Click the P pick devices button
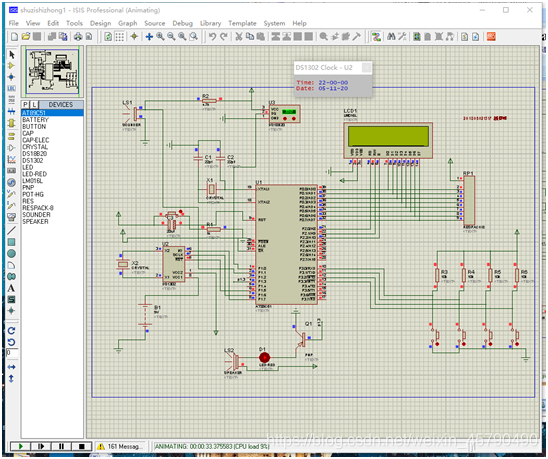548x459 pixels. click(26, 105)
